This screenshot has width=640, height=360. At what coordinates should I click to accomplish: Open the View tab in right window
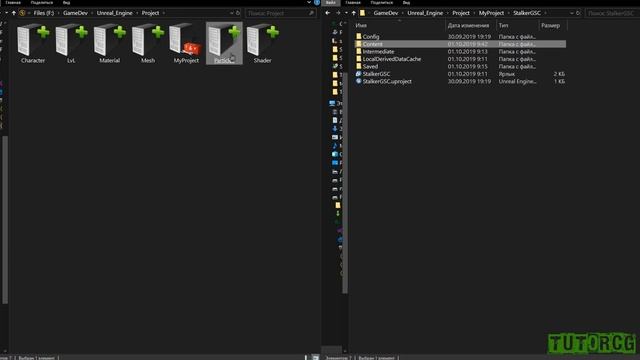coord(406,2)
